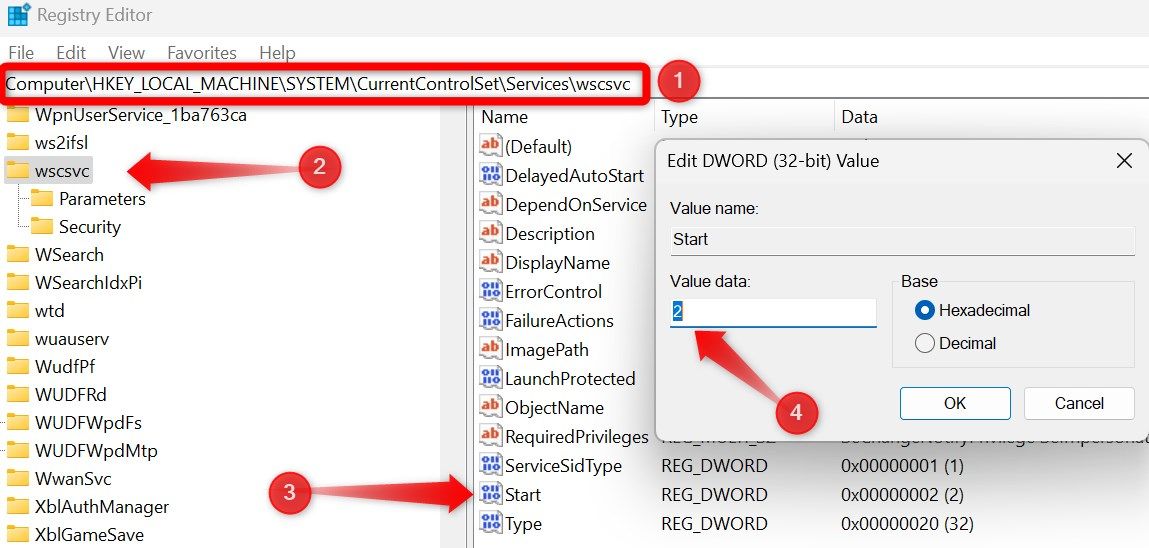
Task: Open the Parameters subkey folder icon
Action: (42, 199)
